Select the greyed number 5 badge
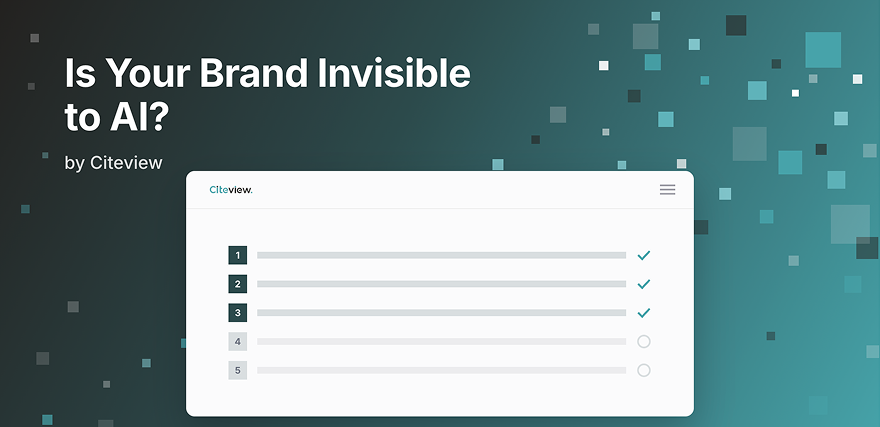 tap(237, 370)
